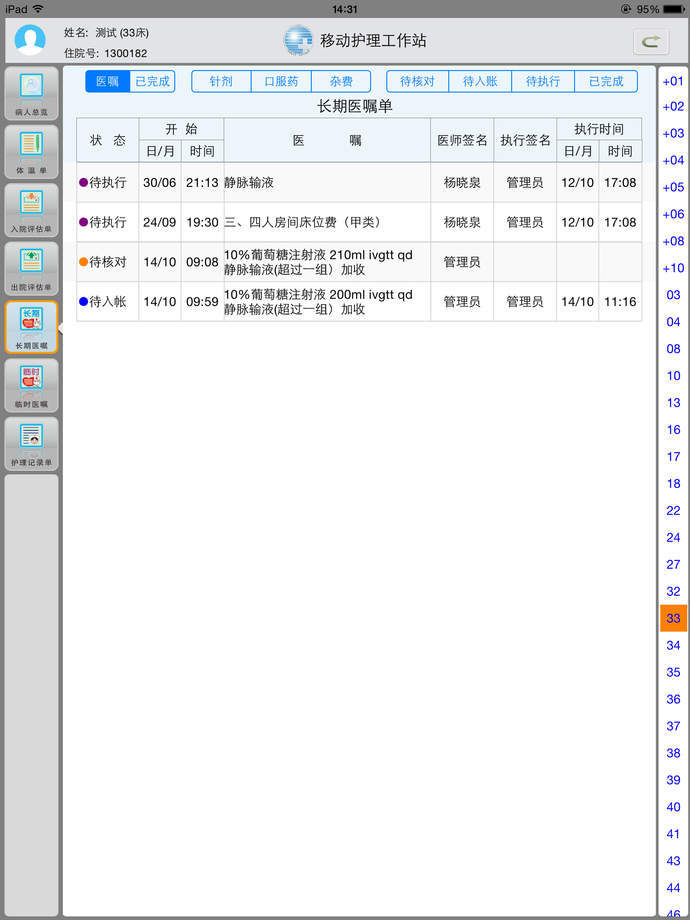Select bed 03 in bed list
This screenshot has width=690, height=920.
(674, 295)
